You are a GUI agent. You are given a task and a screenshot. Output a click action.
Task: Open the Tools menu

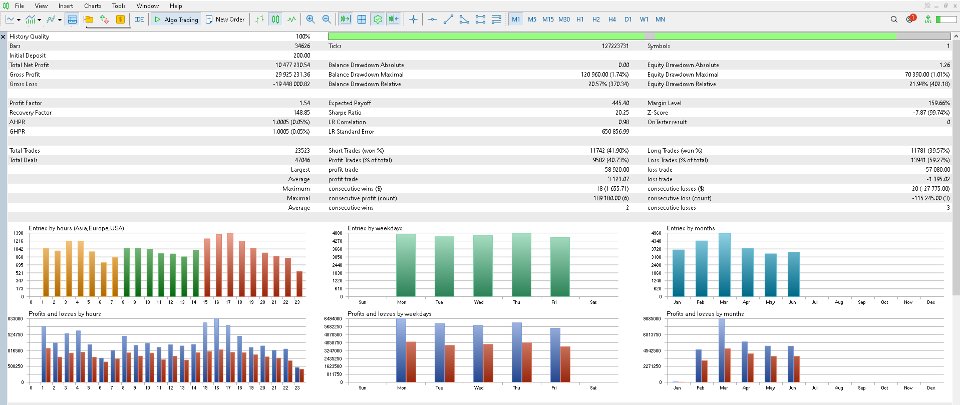coord(119,6)
